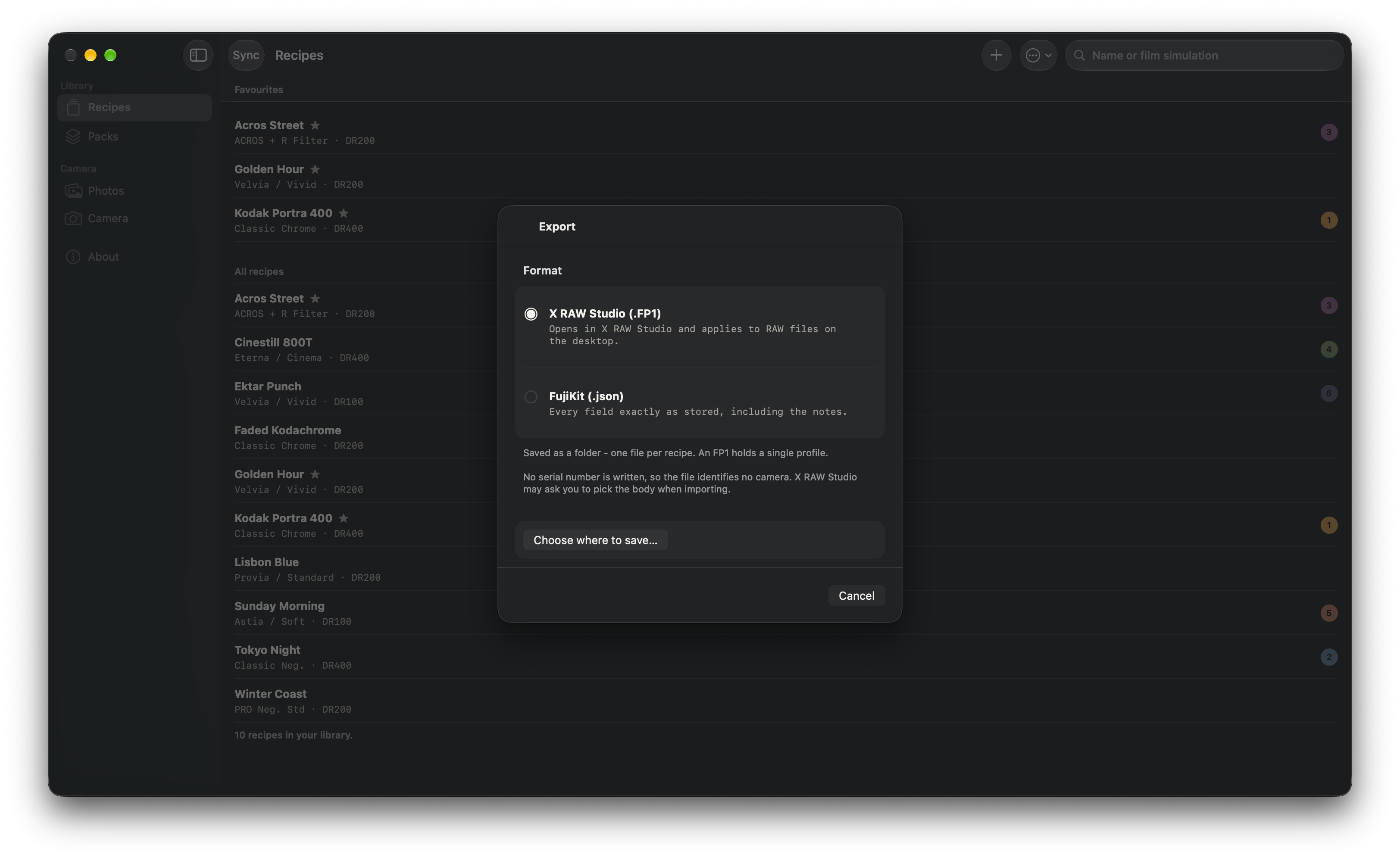Screen dimensions: 1400x860
Task: Select Sunday Morning recipe
Action: pyautogui.click(x=786, y=613)
